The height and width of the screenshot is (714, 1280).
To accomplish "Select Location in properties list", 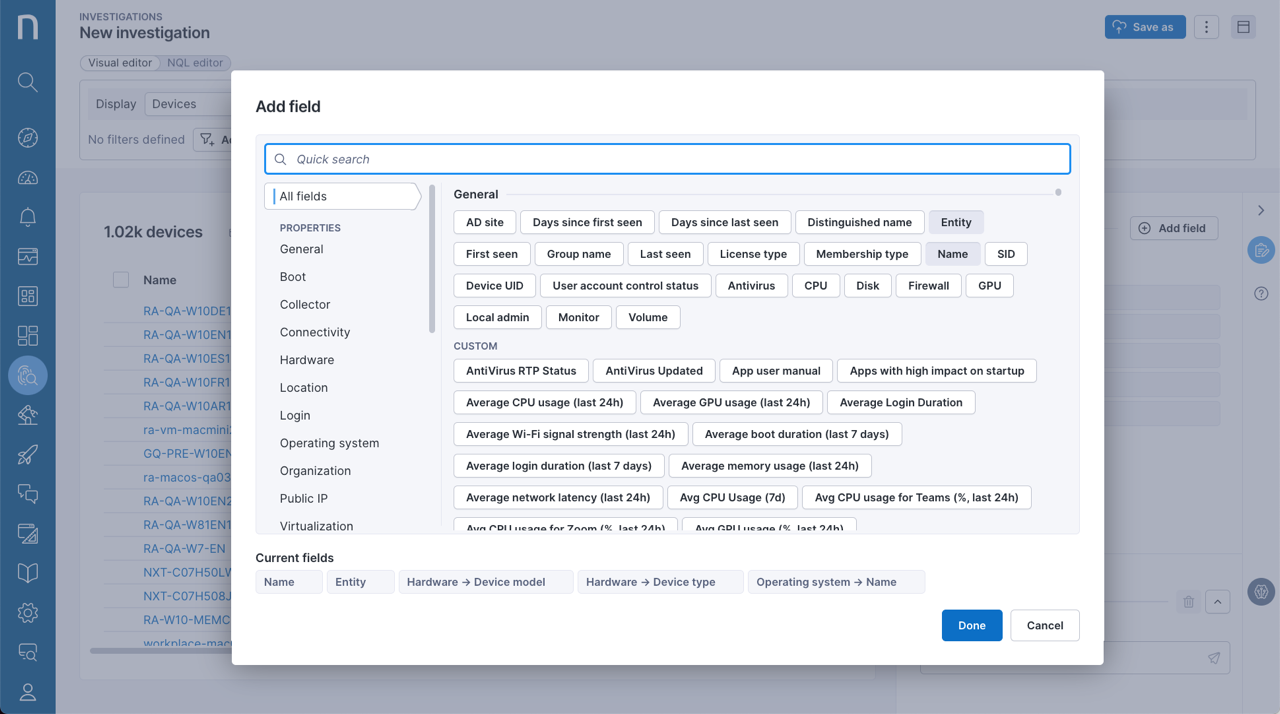I will tap(304, 387).
